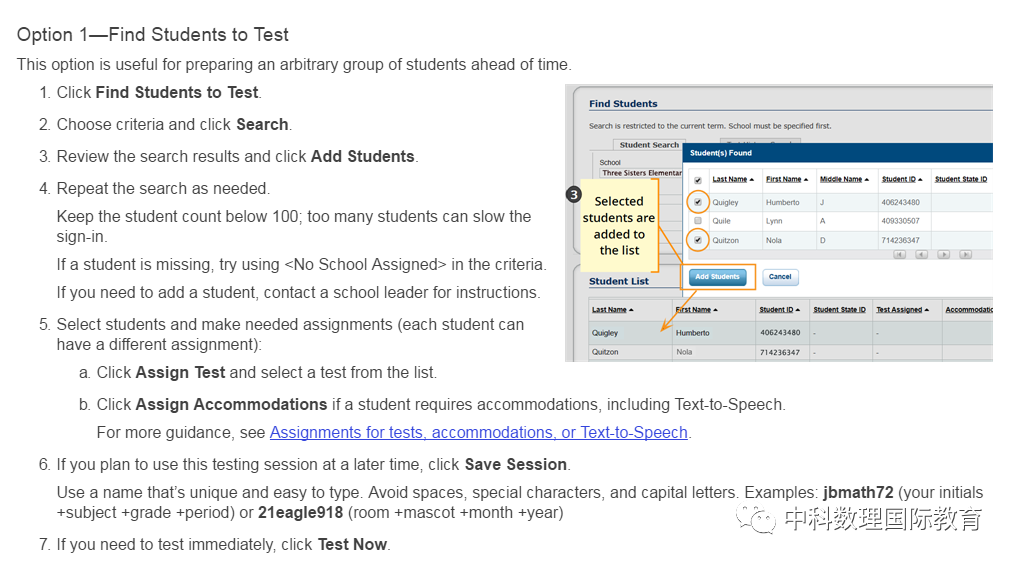1015x563 pixels.
Task: Select Humberto in the Student List table
Action: pyautogui.click(x=693, y=333)
